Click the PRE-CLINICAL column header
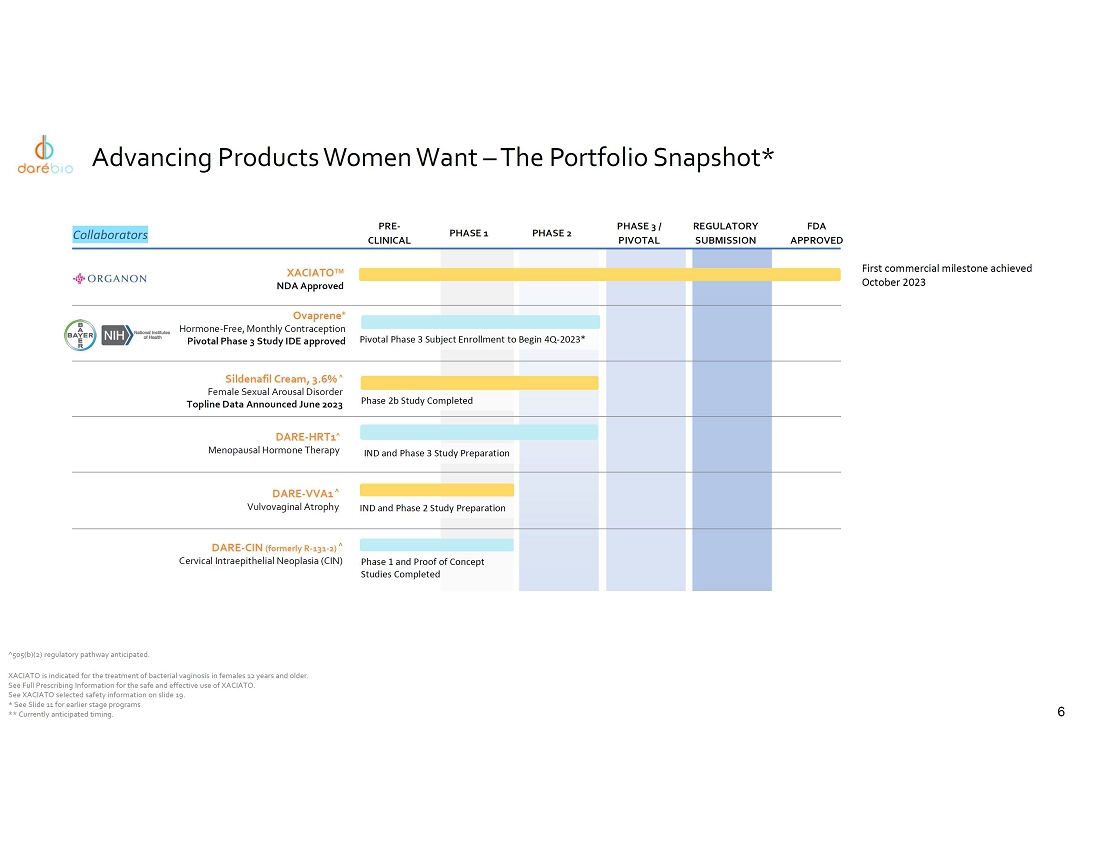Screen dimensions: 1100x852 pos(389,233)
